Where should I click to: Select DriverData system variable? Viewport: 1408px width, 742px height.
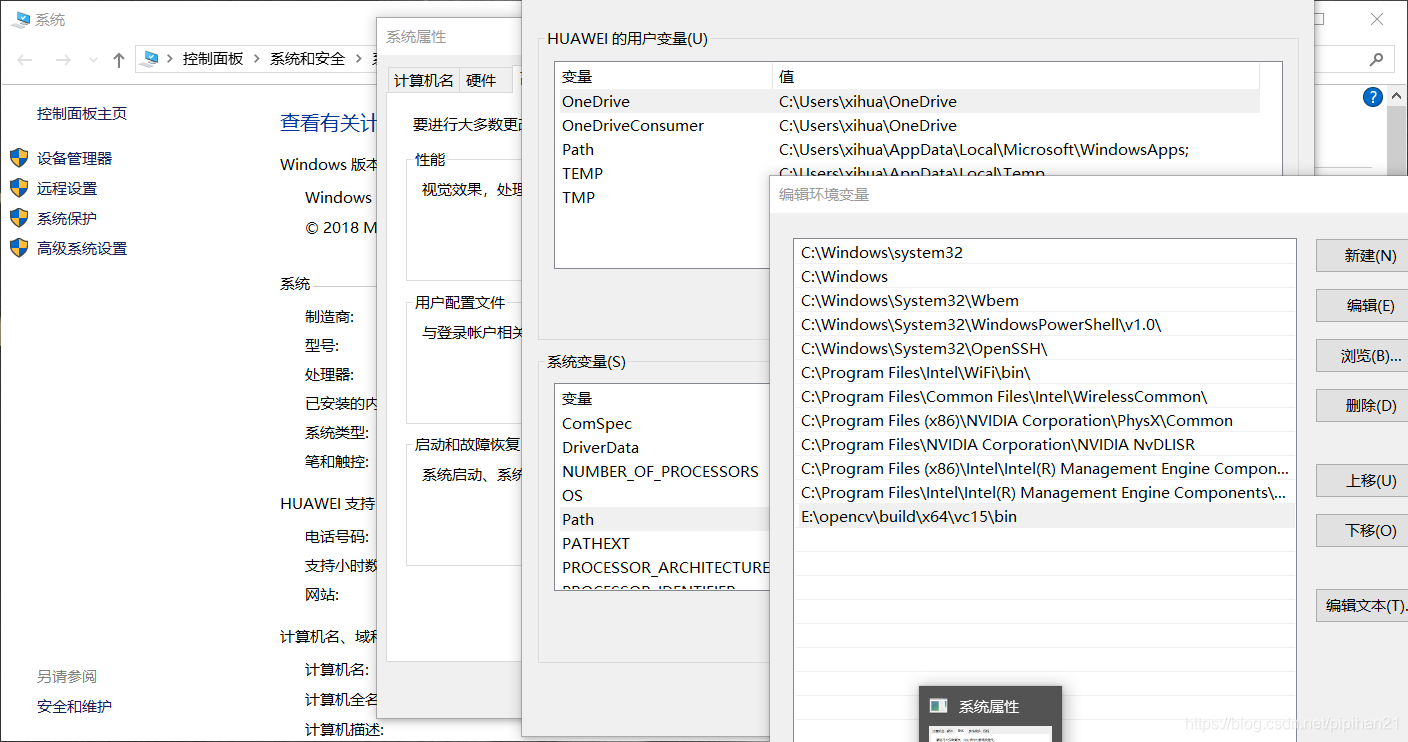coord(662,447)
